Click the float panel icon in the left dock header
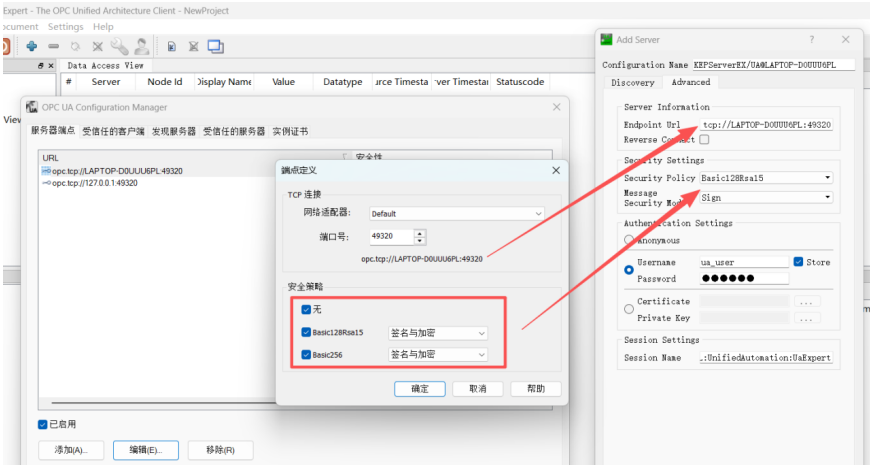 tap(41, 65)
